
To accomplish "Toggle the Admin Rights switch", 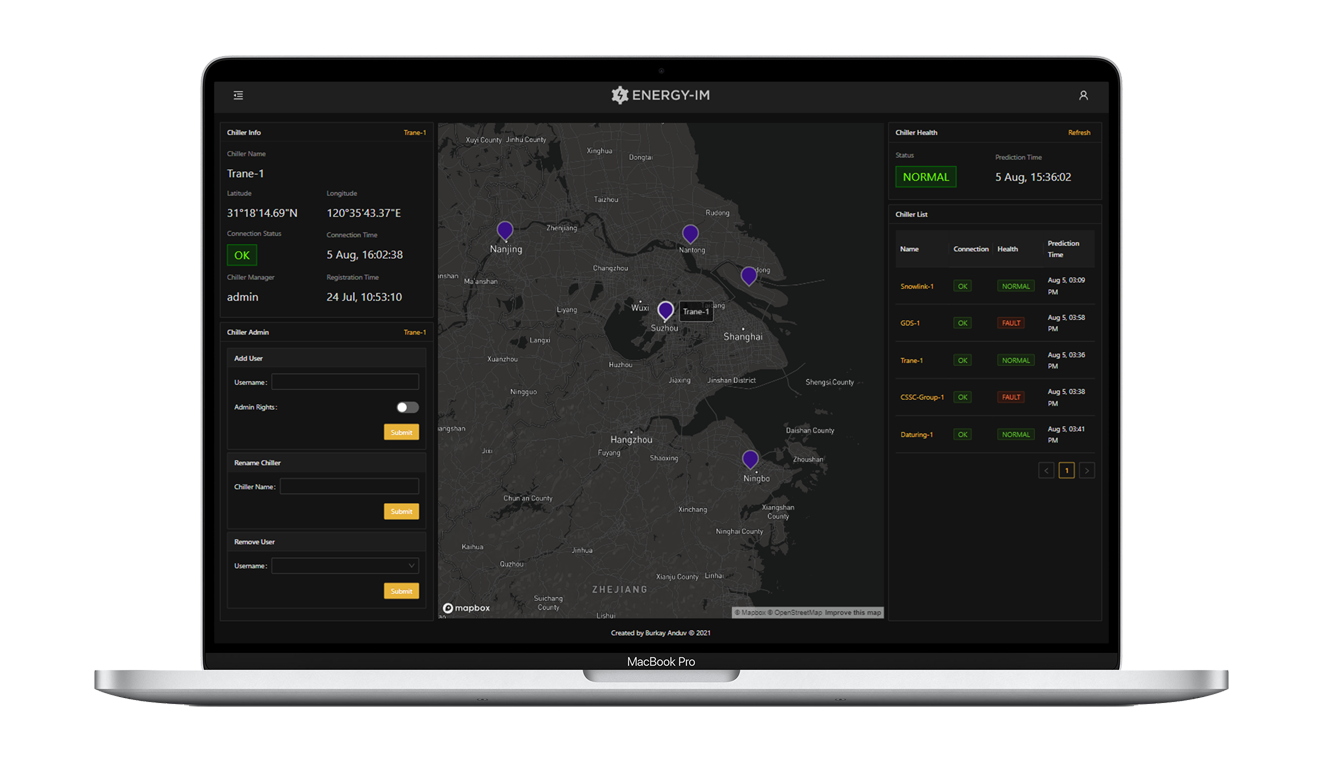I will click(x=407, y=407).
